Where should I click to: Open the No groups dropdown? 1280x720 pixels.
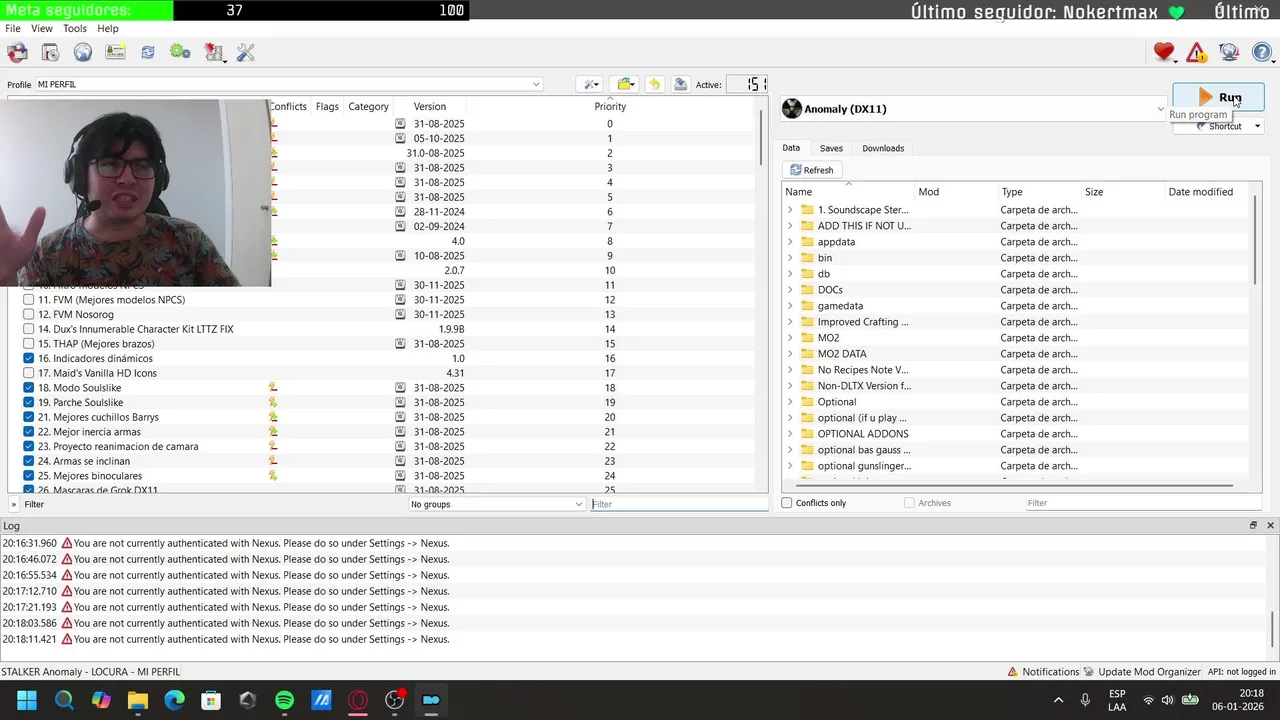tap(497, 504)
